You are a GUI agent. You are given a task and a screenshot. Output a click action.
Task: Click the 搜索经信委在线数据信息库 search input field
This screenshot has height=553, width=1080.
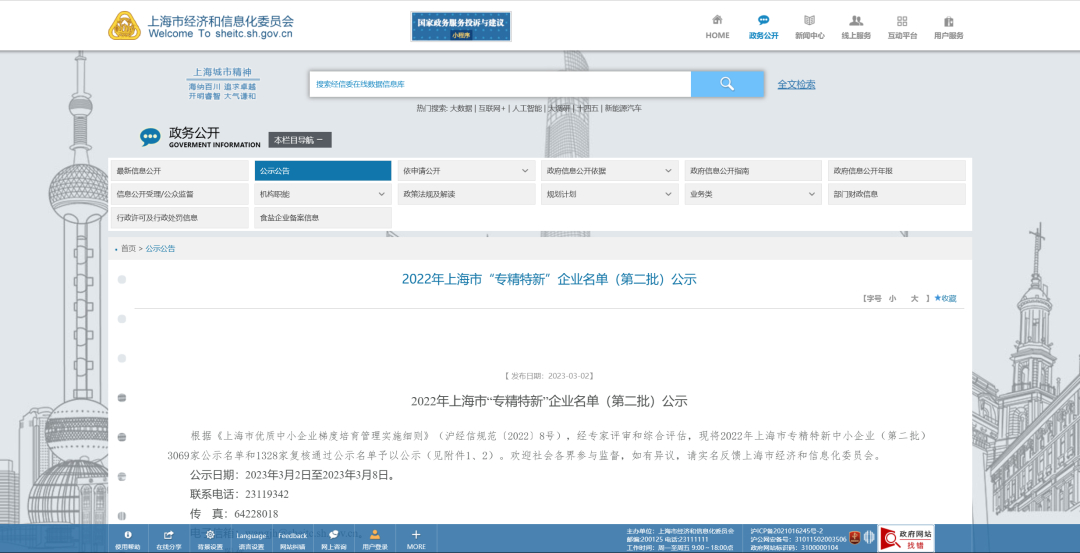[499, 84]
